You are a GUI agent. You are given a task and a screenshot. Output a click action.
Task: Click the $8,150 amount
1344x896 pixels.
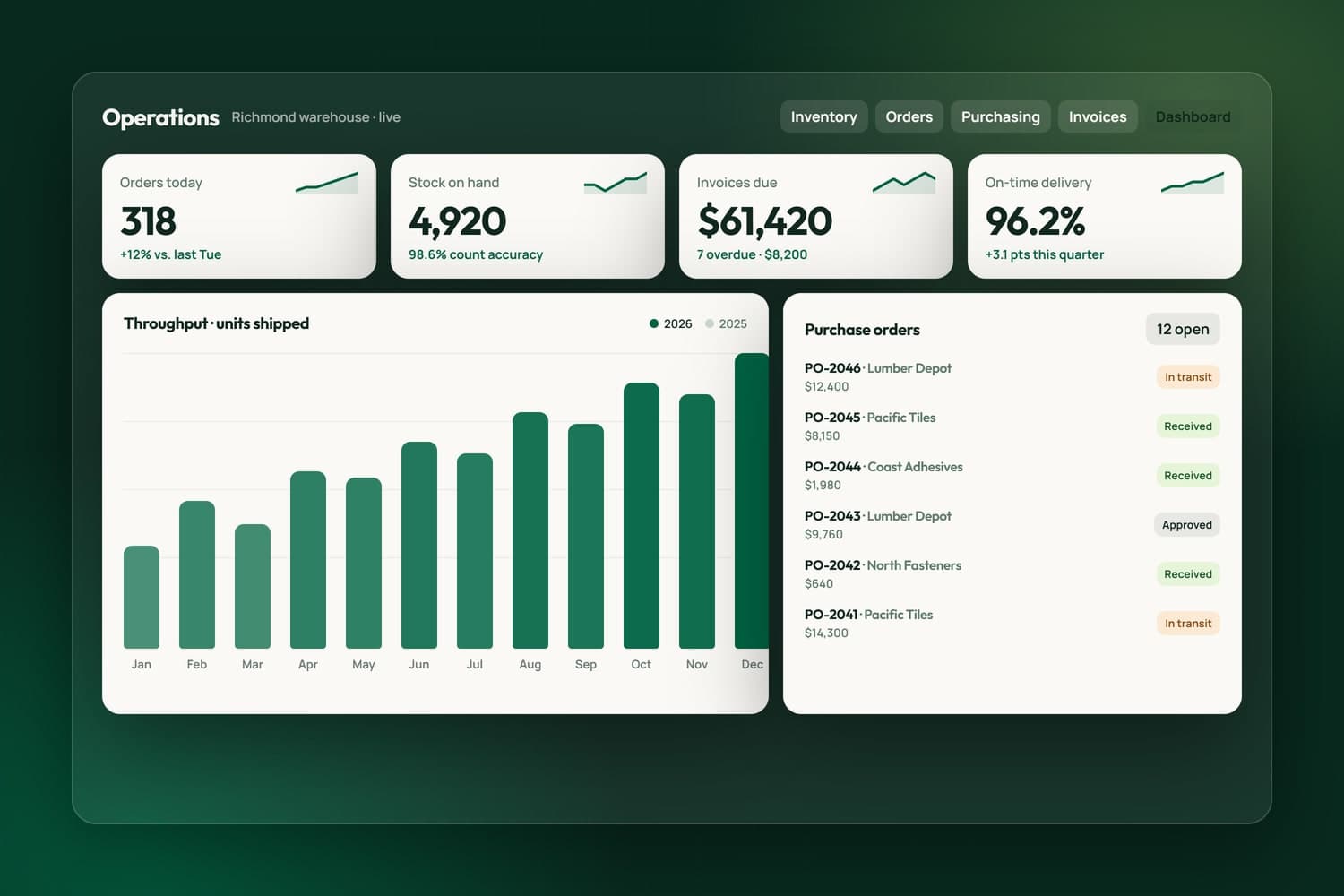point(822,436)
